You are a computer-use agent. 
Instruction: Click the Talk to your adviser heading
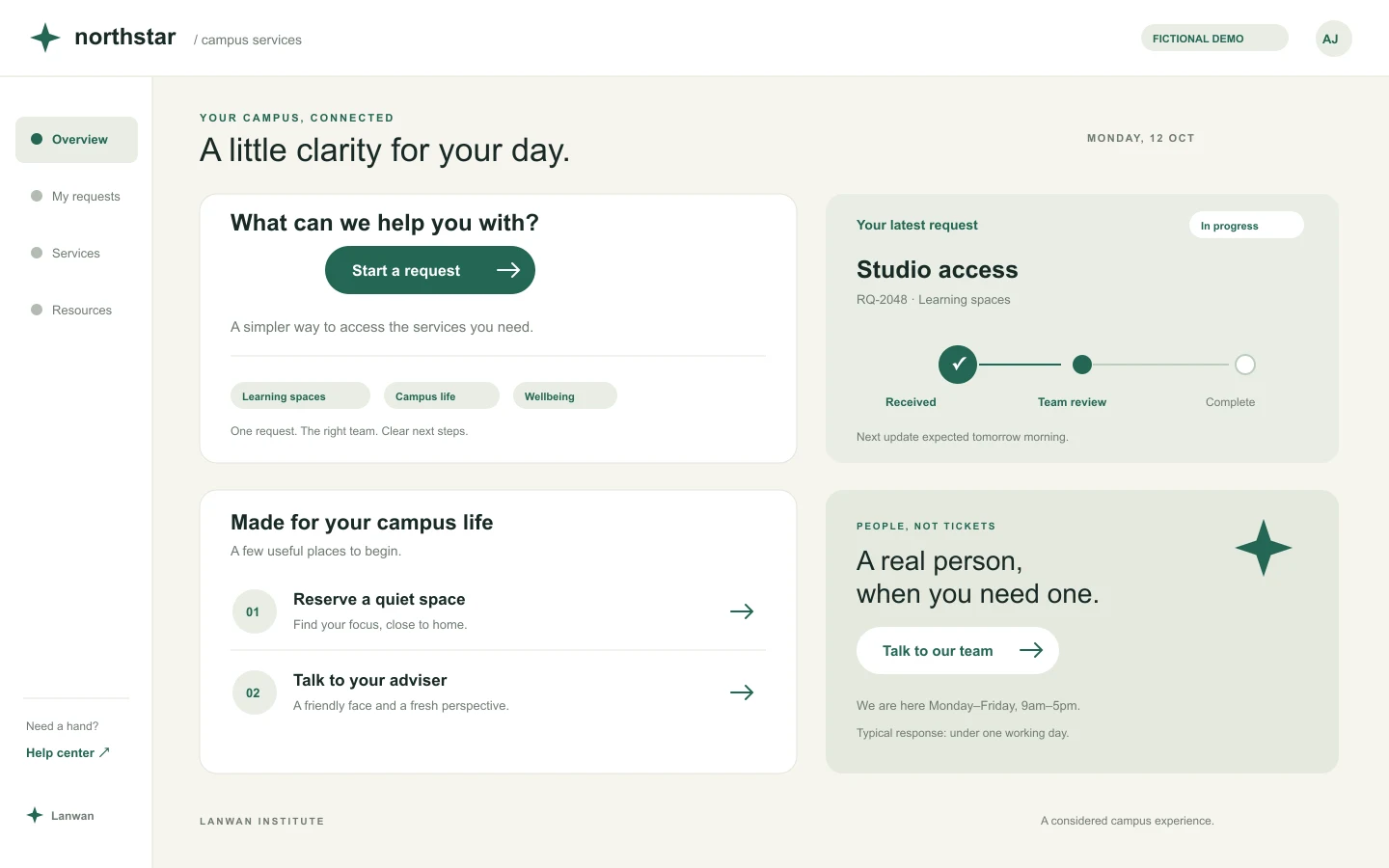click(370, 680)
